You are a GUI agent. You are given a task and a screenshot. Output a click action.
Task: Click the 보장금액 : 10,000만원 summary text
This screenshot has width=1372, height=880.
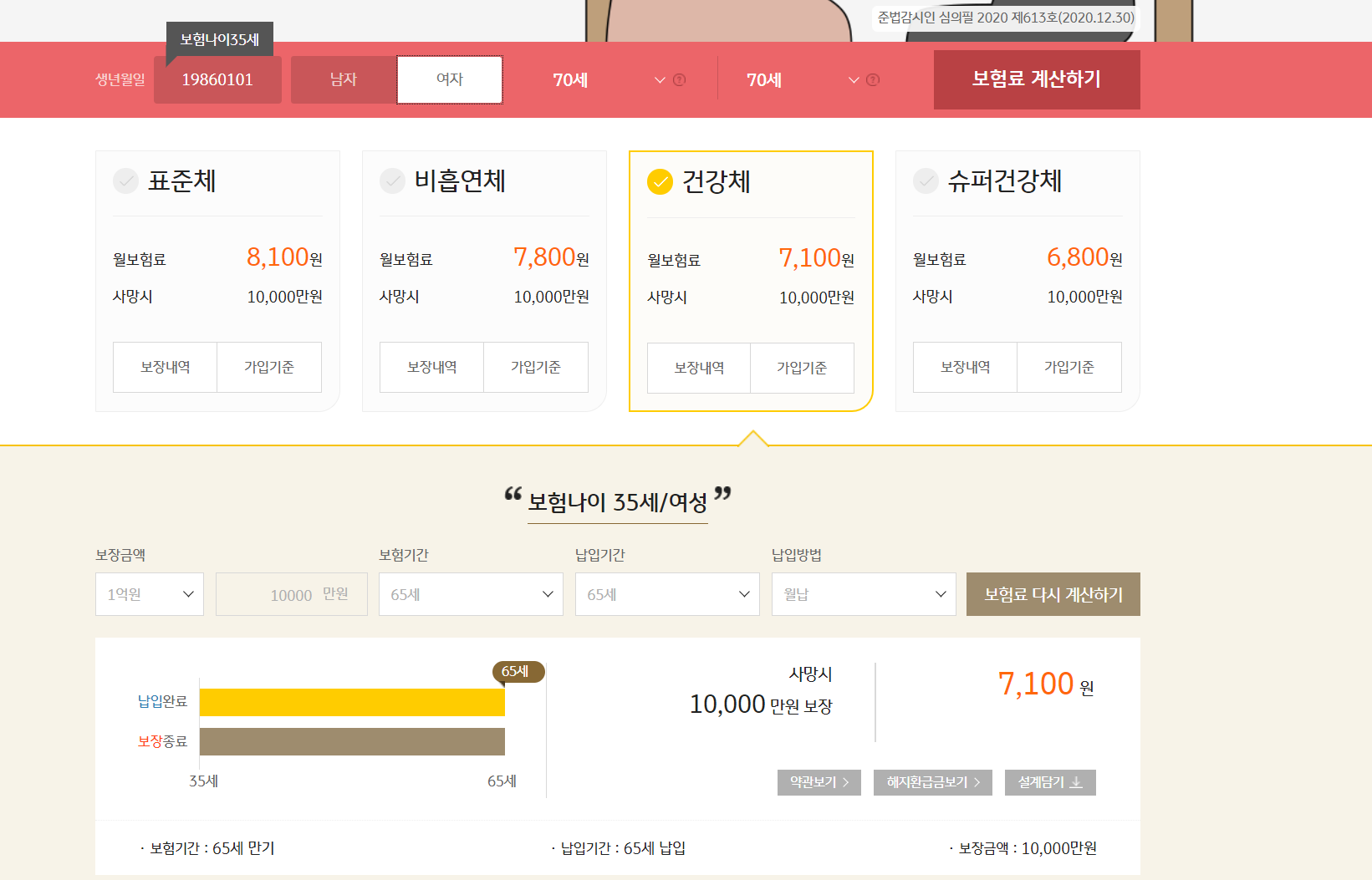tap(1028, 848)
